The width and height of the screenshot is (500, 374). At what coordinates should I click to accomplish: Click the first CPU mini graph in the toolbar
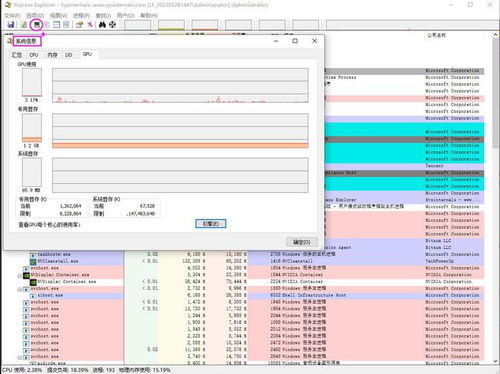[138, 25]
